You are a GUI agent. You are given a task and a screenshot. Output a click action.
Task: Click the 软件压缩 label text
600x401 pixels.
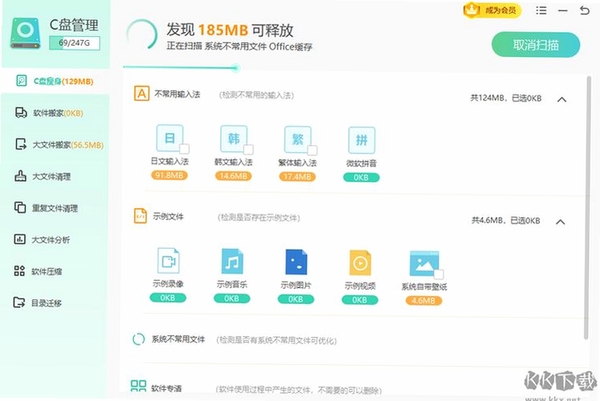(x=46, y=271)
